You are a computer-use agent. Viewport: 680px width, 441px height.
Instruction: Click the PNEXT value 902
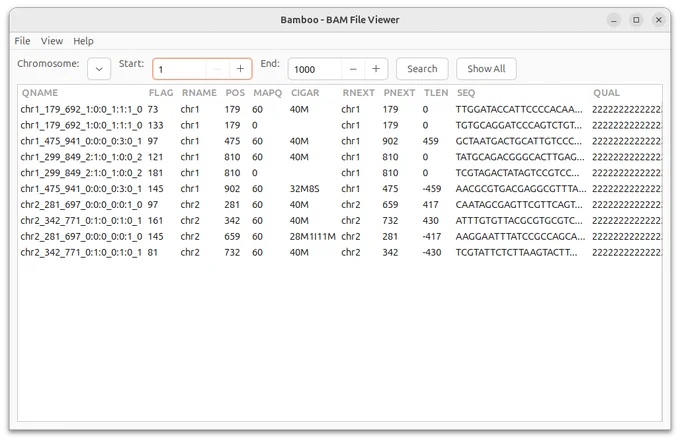pyautogui.click(x=390, y=141)
